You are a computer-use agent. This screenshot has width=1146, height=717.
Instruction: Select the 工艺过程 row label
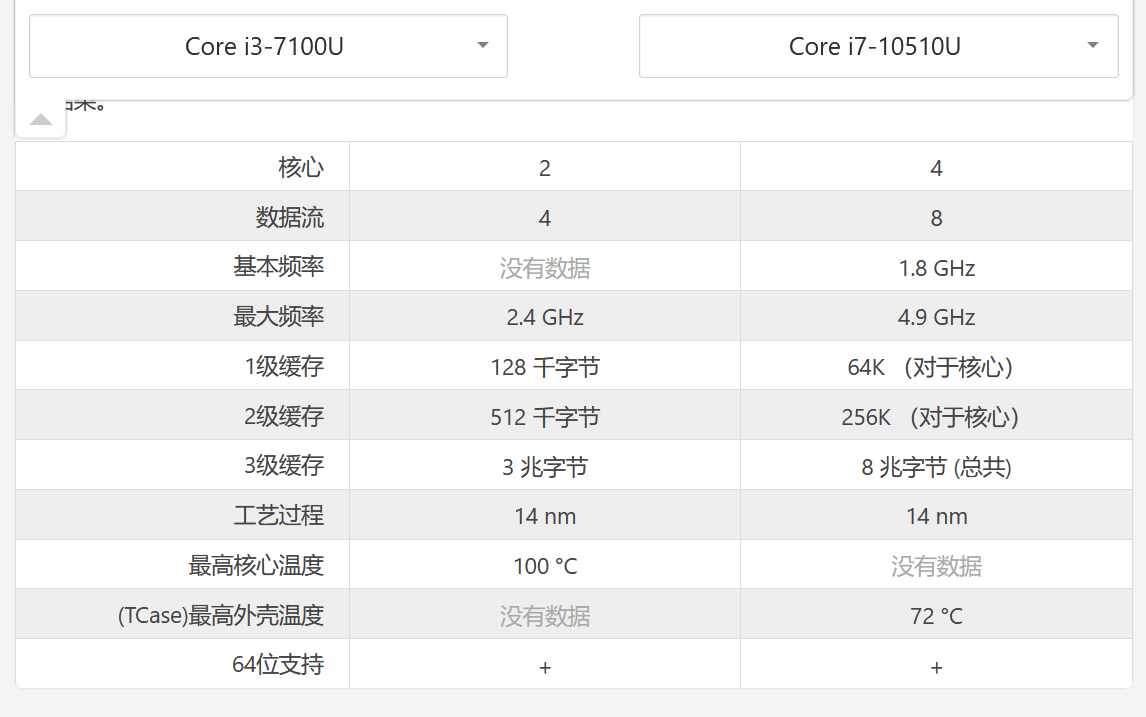click(x=278, y=515)
